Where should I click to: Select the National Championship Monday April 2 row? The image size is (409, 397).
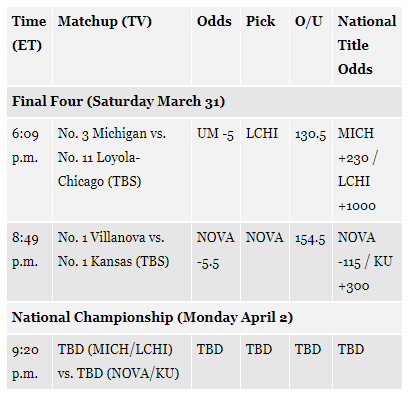[204, 318]
